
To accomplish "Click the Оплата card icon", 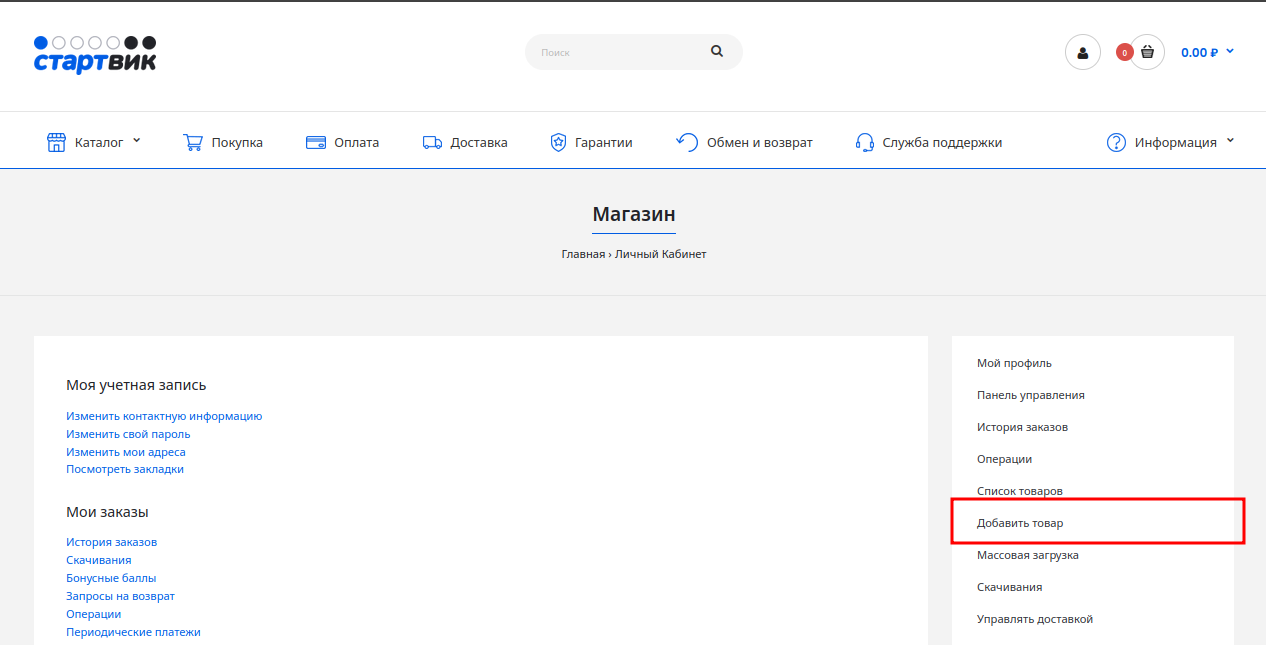I will point(317,142).
